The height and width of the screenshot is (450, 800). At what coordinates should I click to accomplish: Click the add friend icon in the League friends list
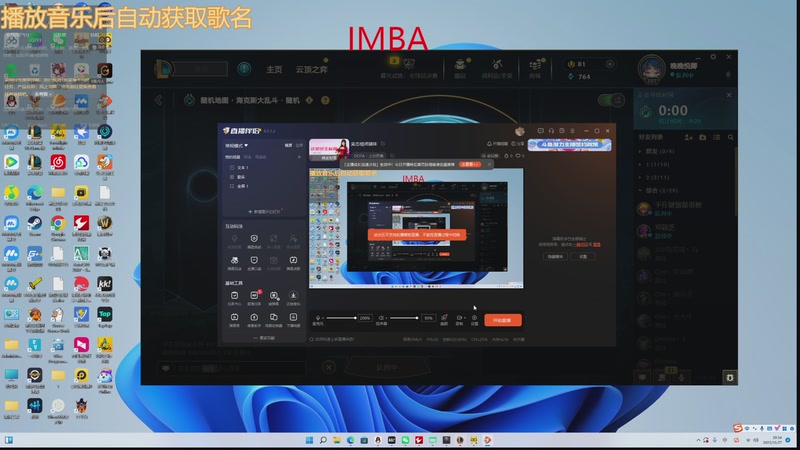(688, 137)
